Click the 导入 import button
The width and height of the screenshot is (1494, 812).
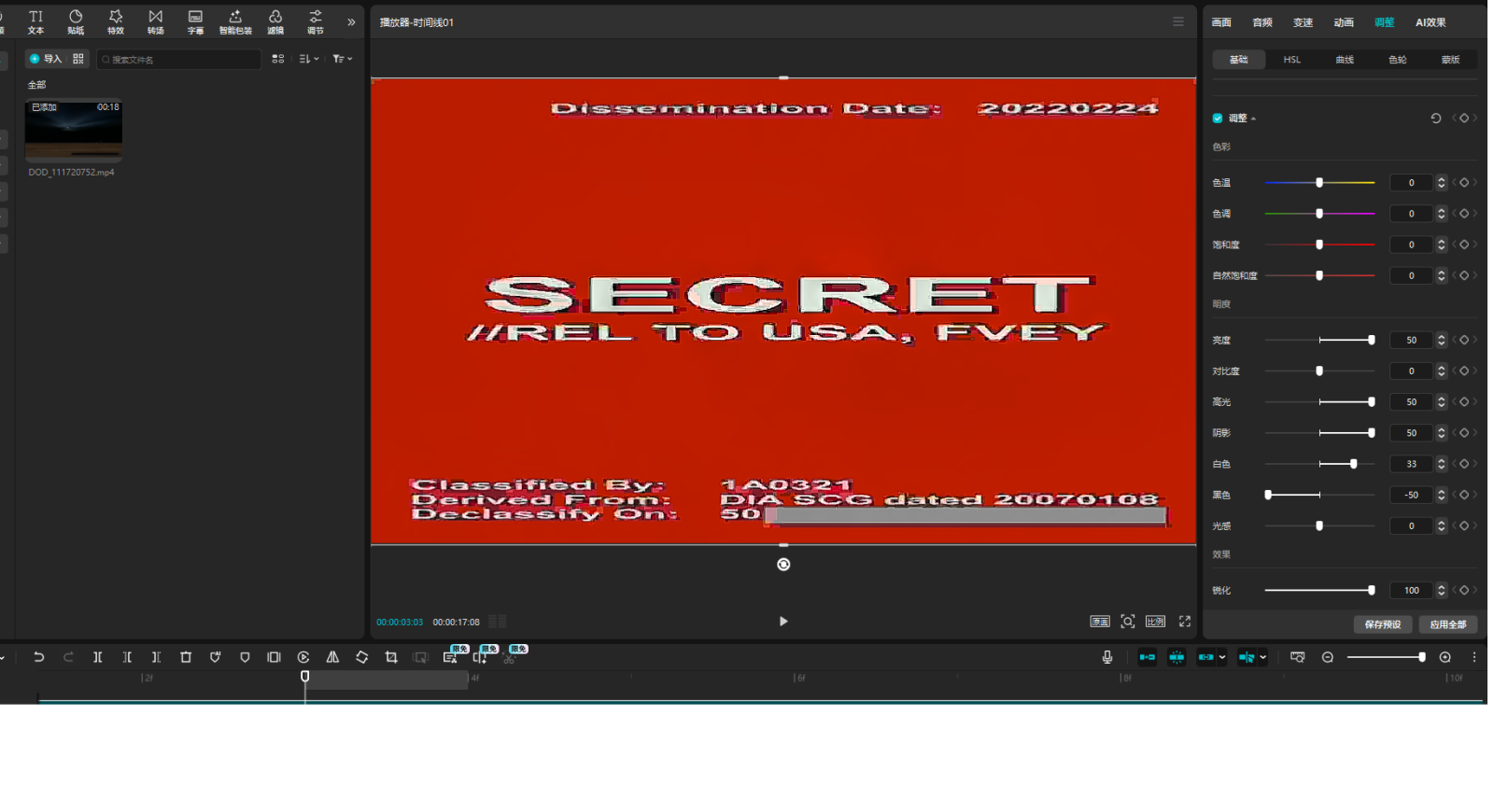coord(46,59)
